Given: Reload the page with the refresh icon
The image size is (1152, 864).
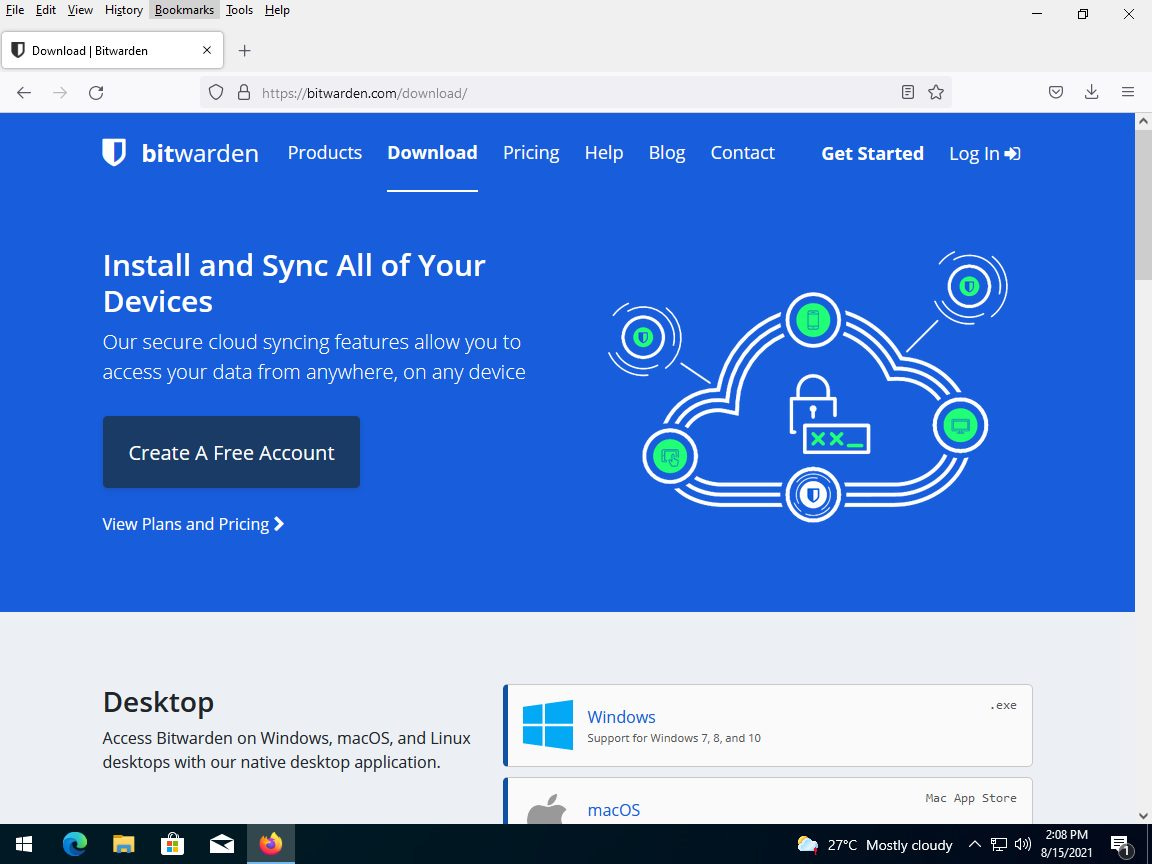Looking at the screenshot, I should pos(96,93).
